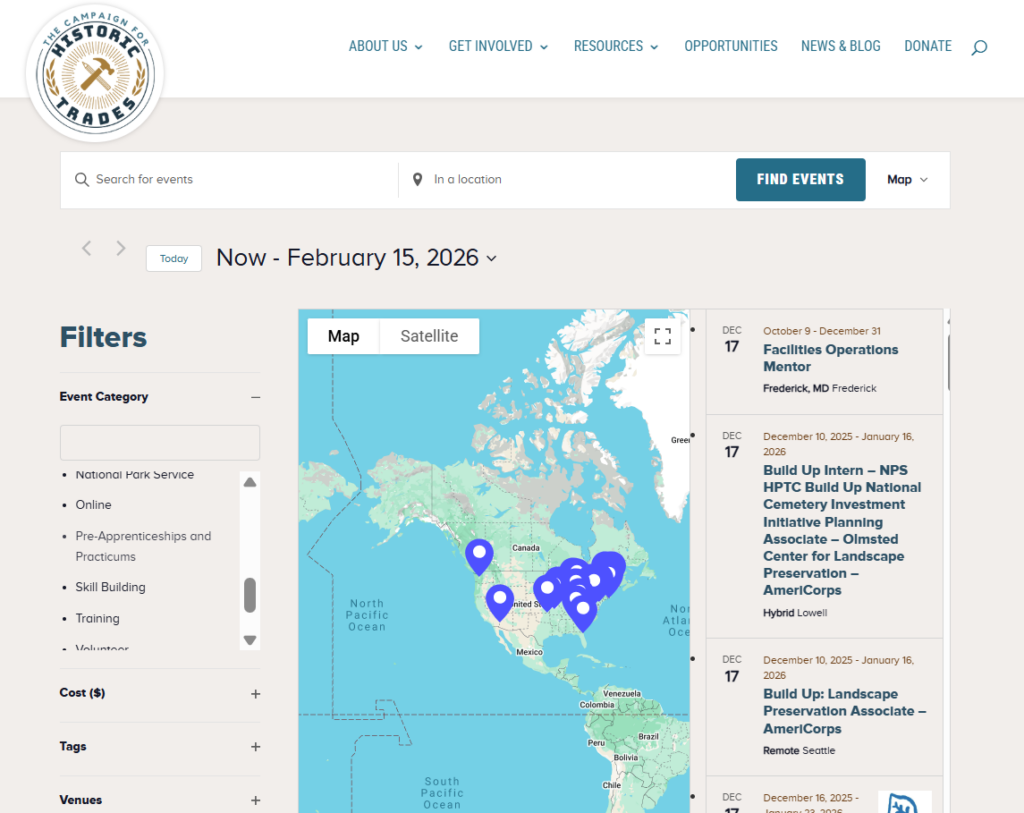1024x813 pixels.
Task: Open the About Us menu
Action: [x=385, y=46]
